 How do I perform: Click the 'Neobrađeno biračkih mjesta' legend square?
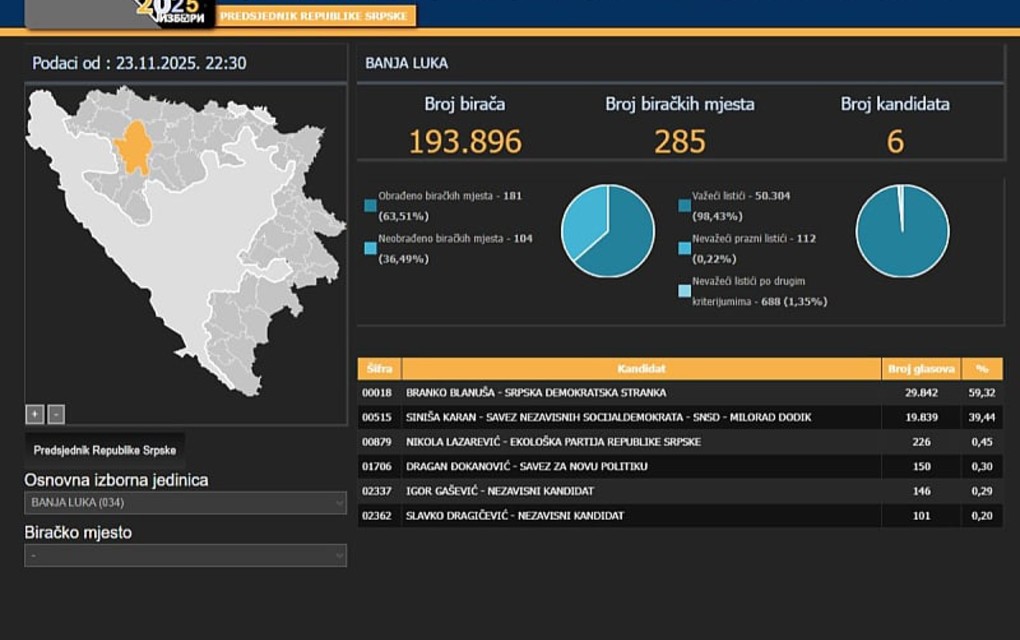click(x=371, y=248)
